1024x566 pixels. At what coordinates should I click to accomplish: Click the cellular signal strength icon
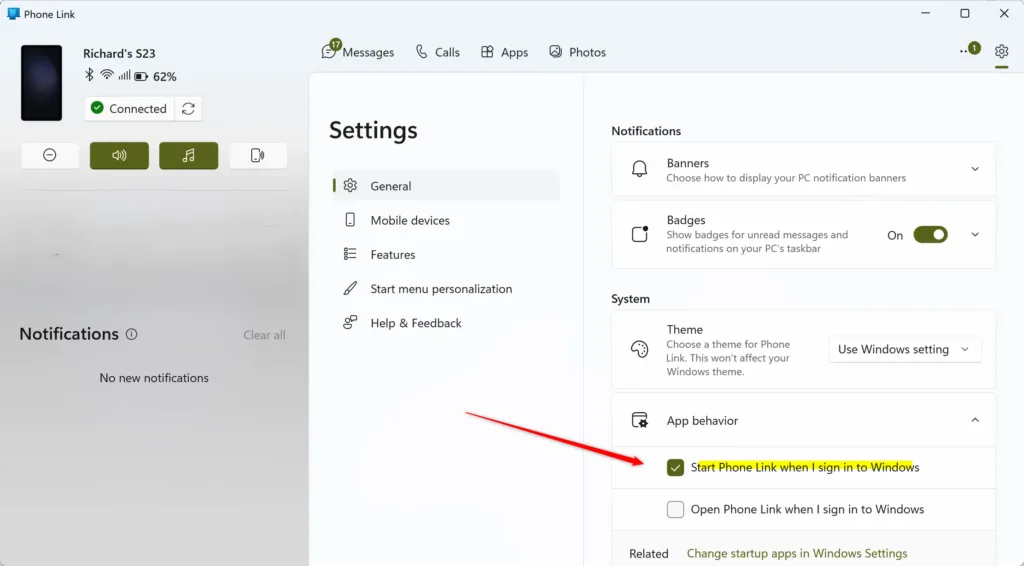(x=124, y=75)
